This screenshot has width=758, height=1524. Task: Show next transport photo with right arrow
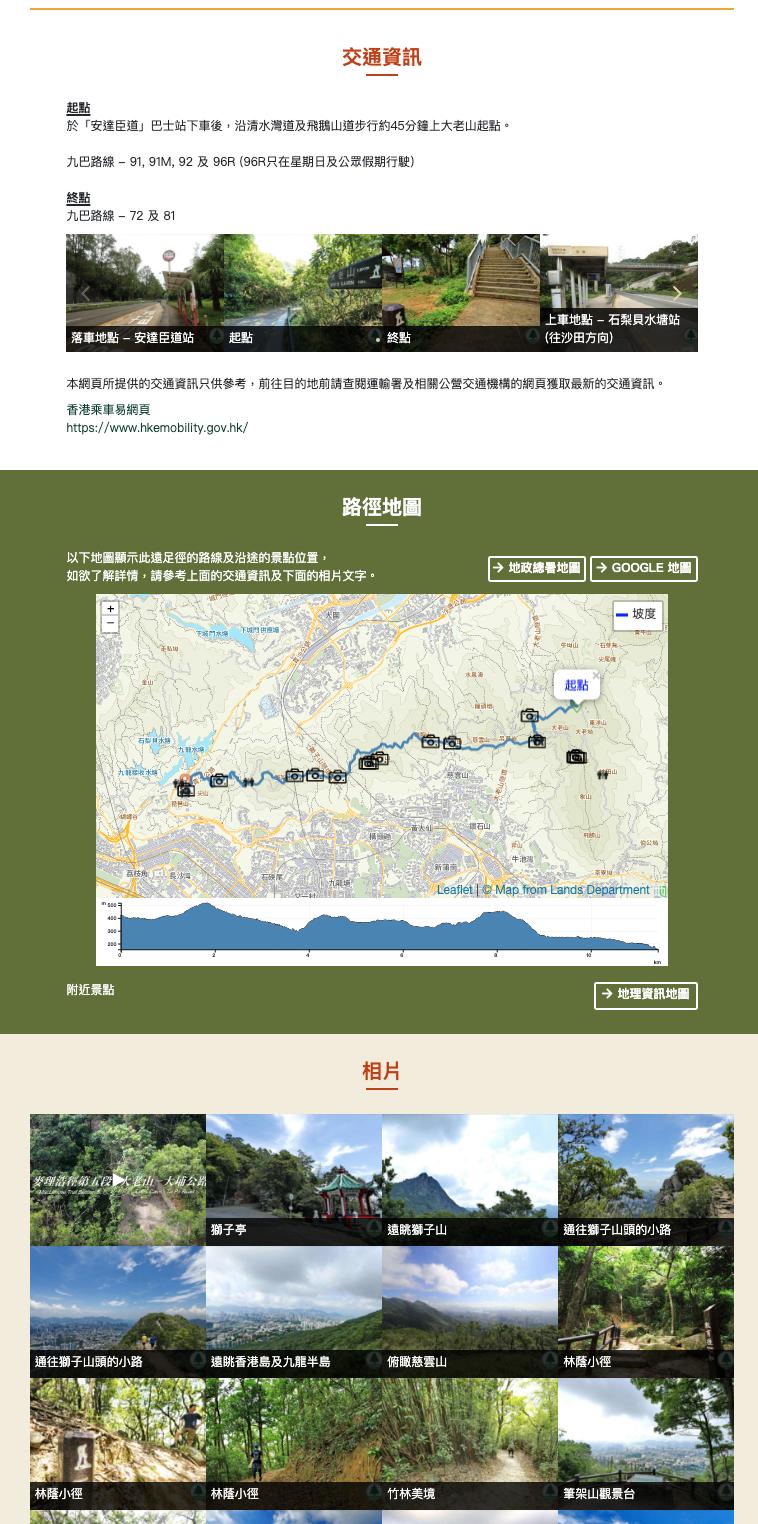coord(677,293)
